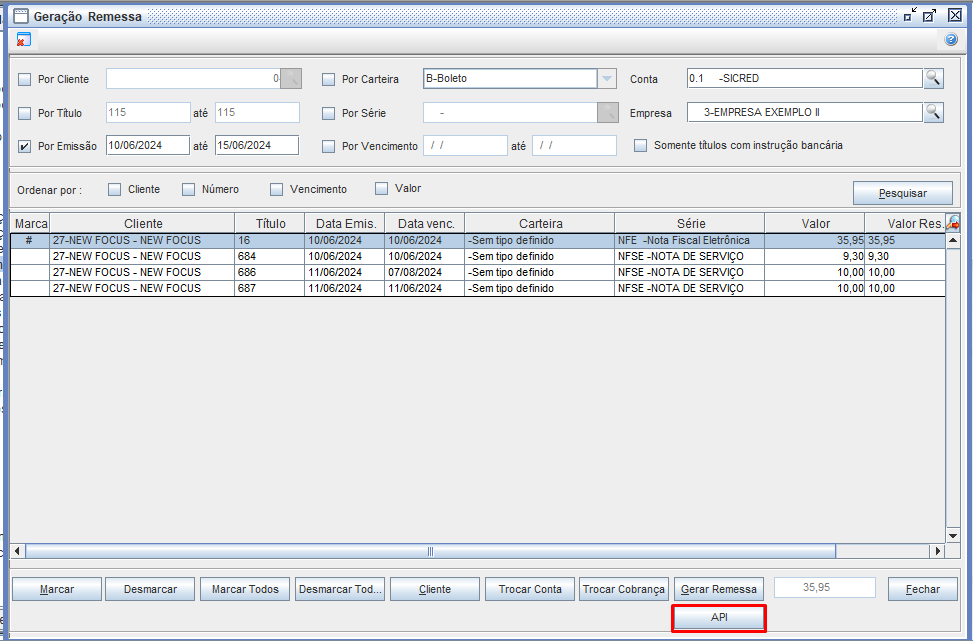Click the Fechar button
This screenshot has height=641, width=973.
[x=923, y=589]
